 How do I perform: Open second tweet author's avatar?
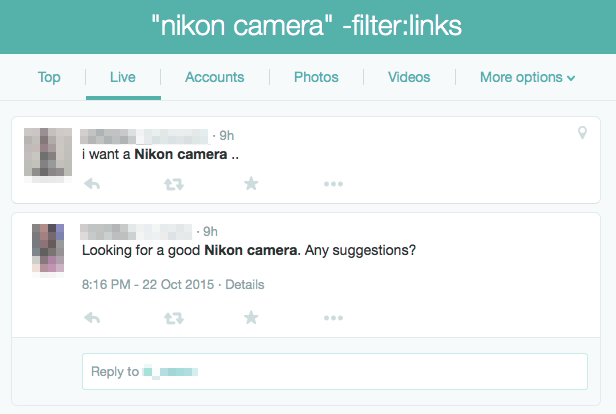point(48,248)
